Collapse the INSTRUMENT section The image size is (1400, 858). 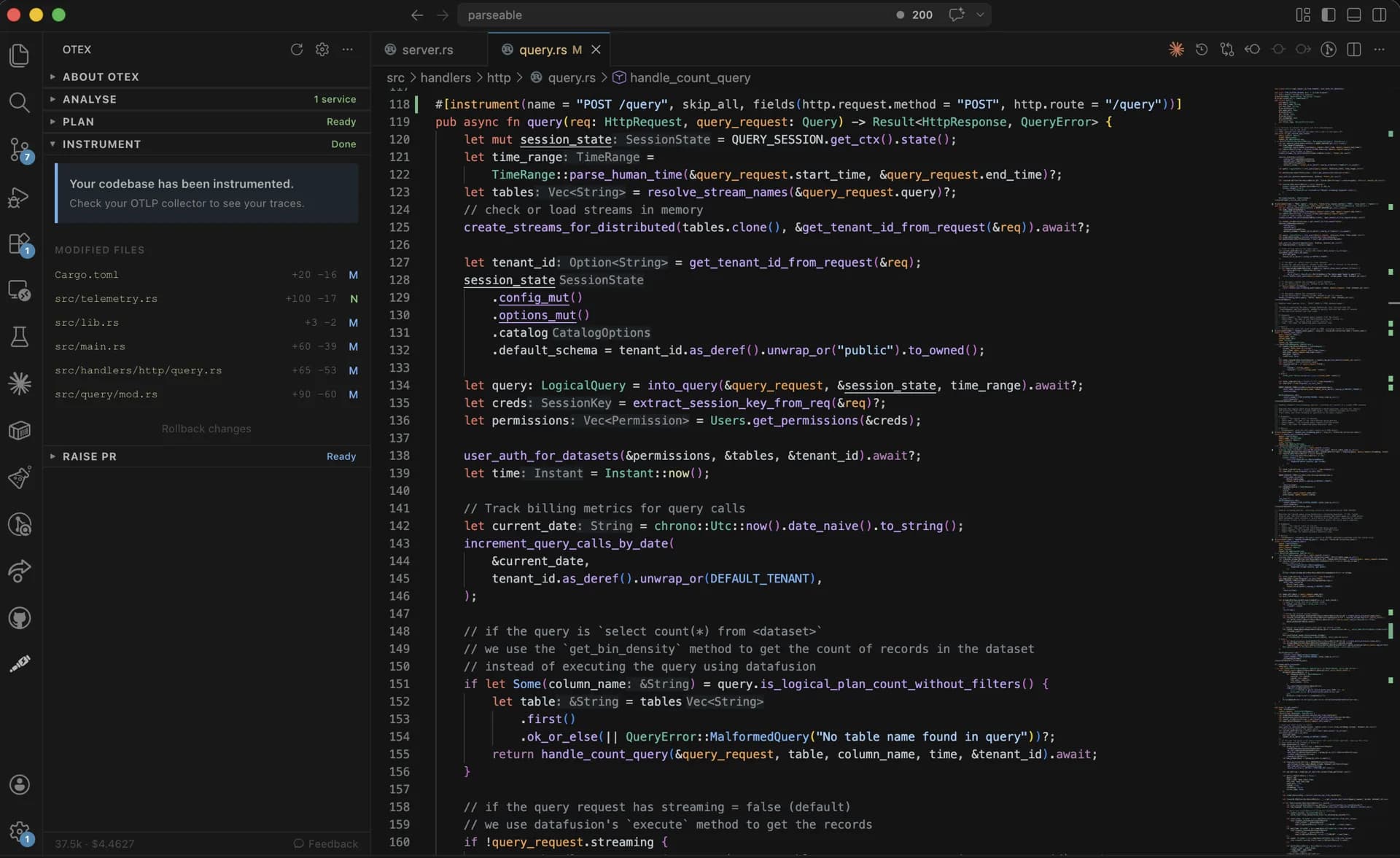(101, 144)
